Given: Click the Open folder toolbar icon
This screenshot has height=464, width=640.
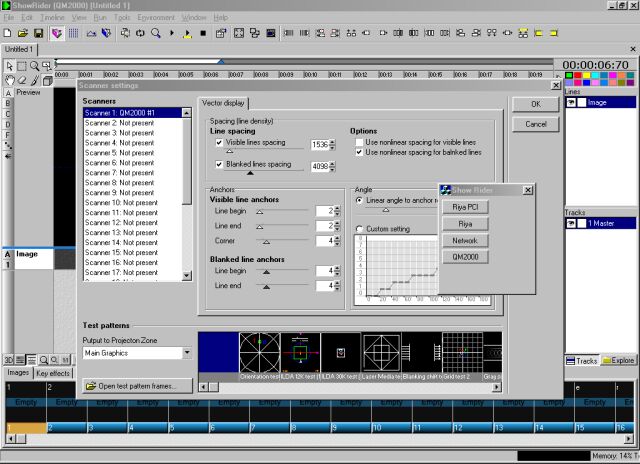Looking at the screenshot, I should point(22,33).
